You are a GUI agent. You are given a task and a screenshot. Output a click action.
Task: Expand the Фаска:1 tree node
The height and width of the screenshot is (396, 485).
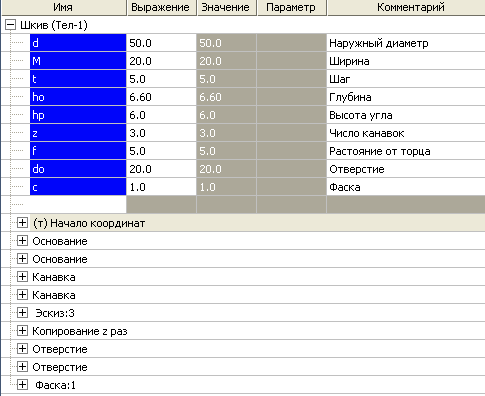point(22,385)
